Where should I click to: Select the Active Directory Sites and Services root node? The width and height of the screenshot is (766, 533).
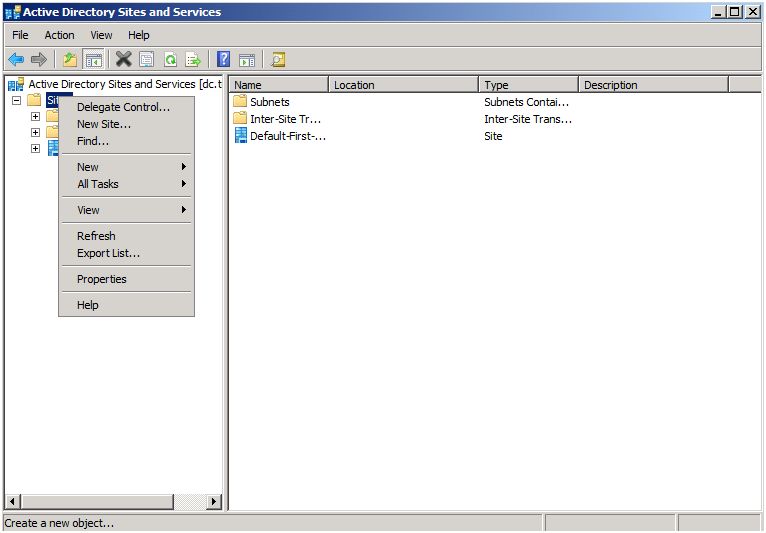[x=125, y=84]
